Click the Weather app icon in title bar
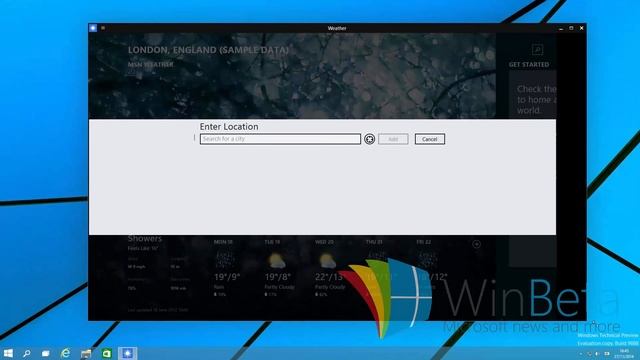This screenshot has width=640, height=360. coord(93,28)
